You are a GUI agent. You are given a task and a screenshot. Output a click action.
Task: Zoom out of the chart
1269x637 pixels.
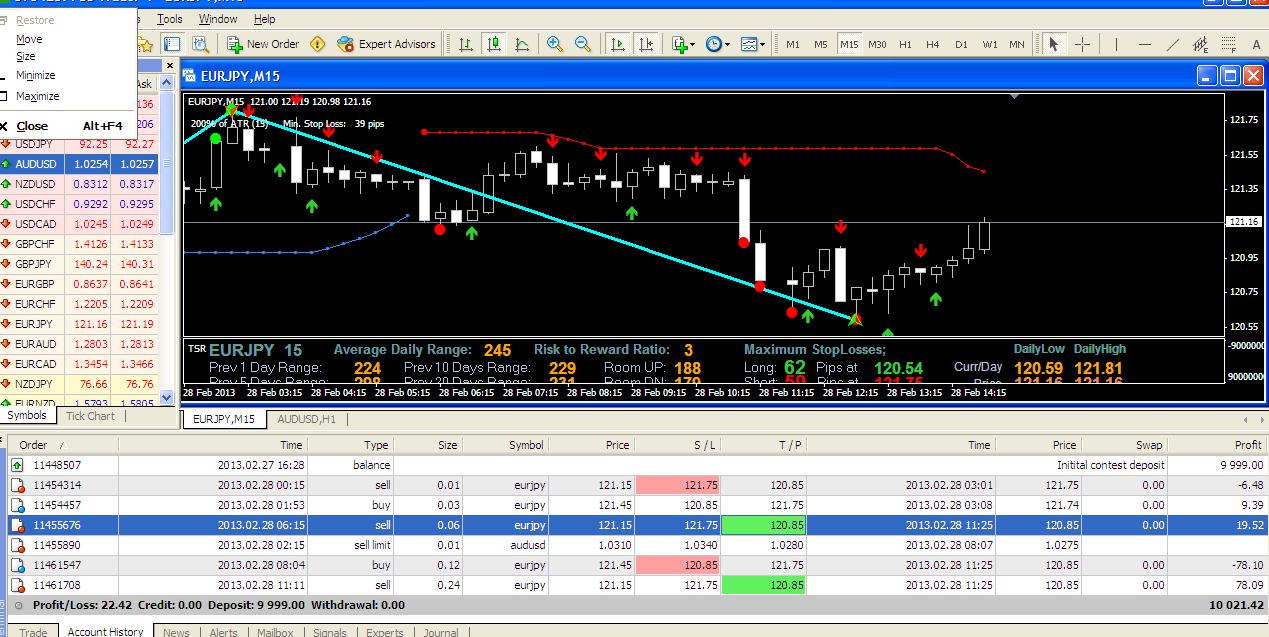click(583, 44)
